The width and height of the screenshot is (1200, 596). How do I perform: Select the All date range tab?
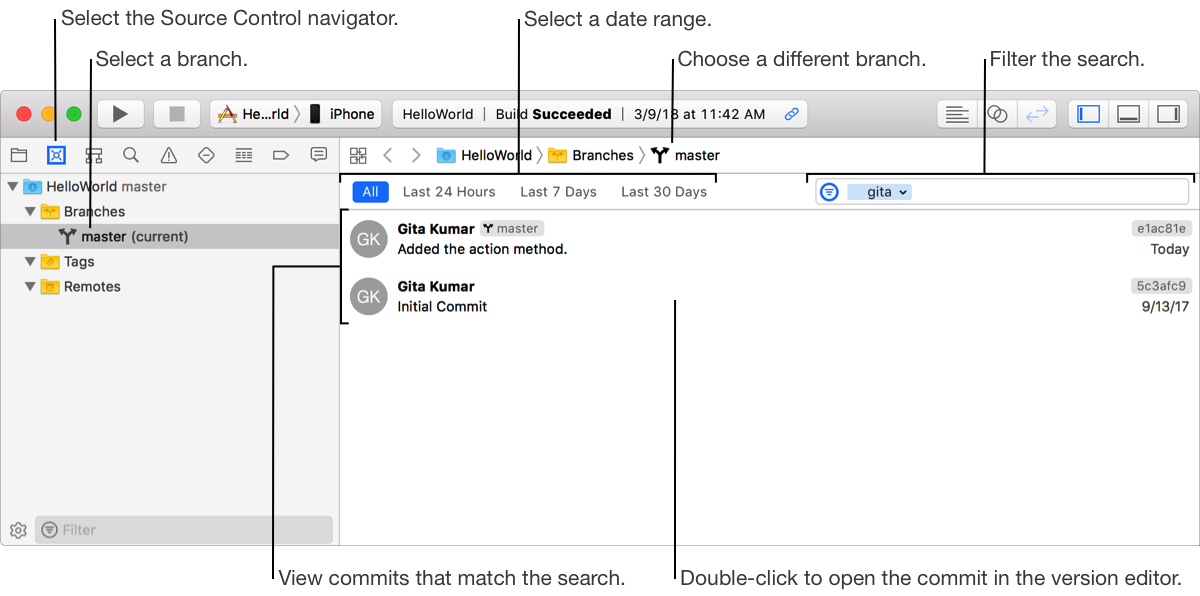point(370,192)
